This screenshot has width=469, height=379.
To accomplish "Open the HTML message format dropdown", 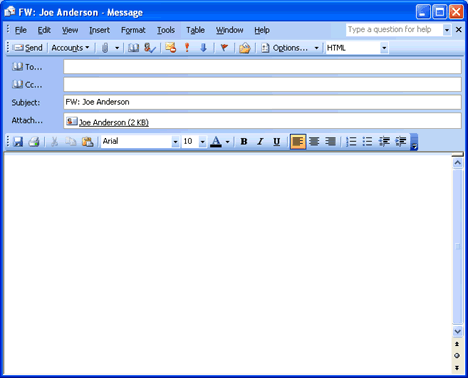I will [384, 48].
